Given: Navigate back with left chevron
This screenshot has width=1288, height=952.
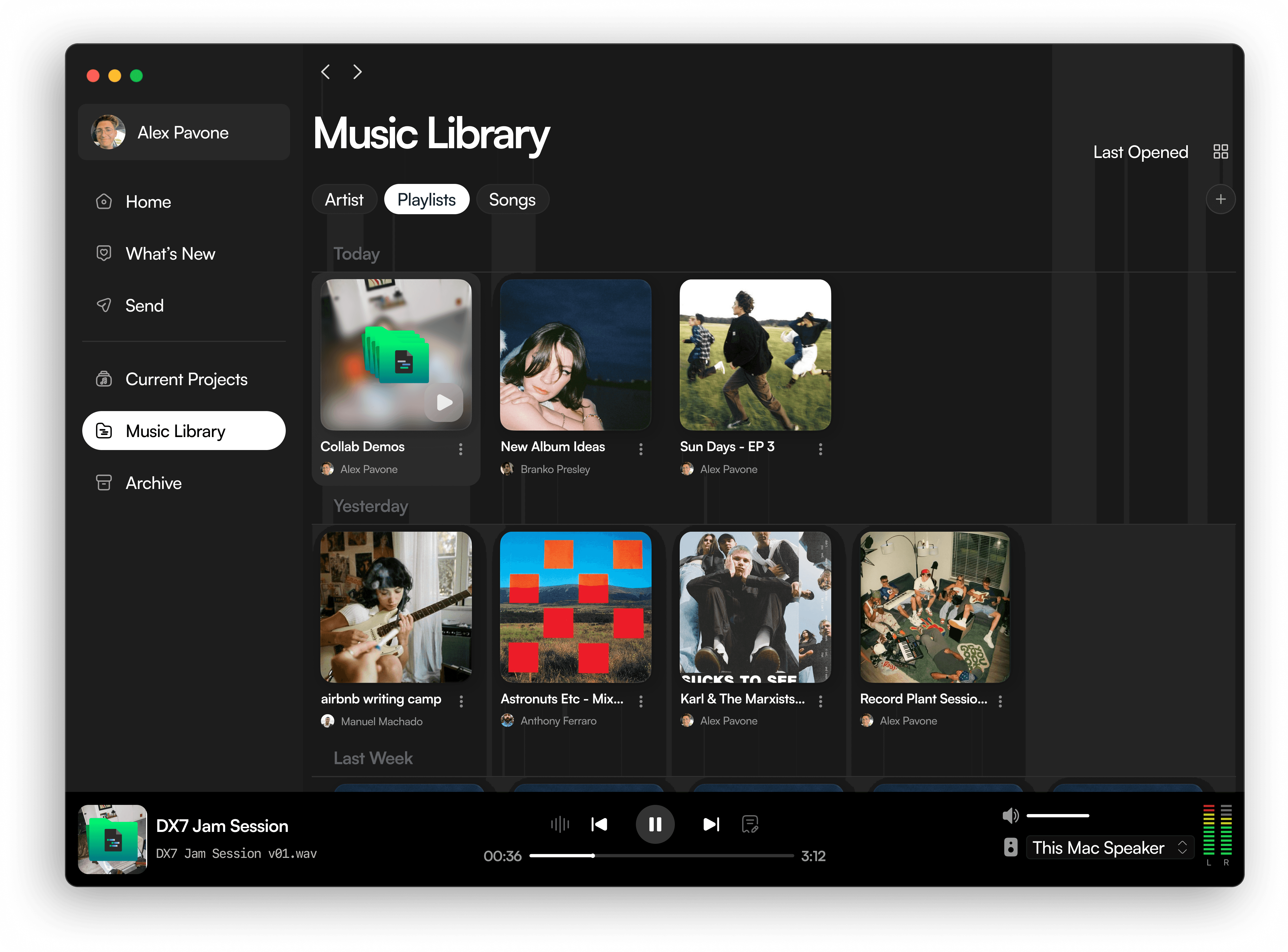Looking at the screenshot, I should tap(326, 72).
